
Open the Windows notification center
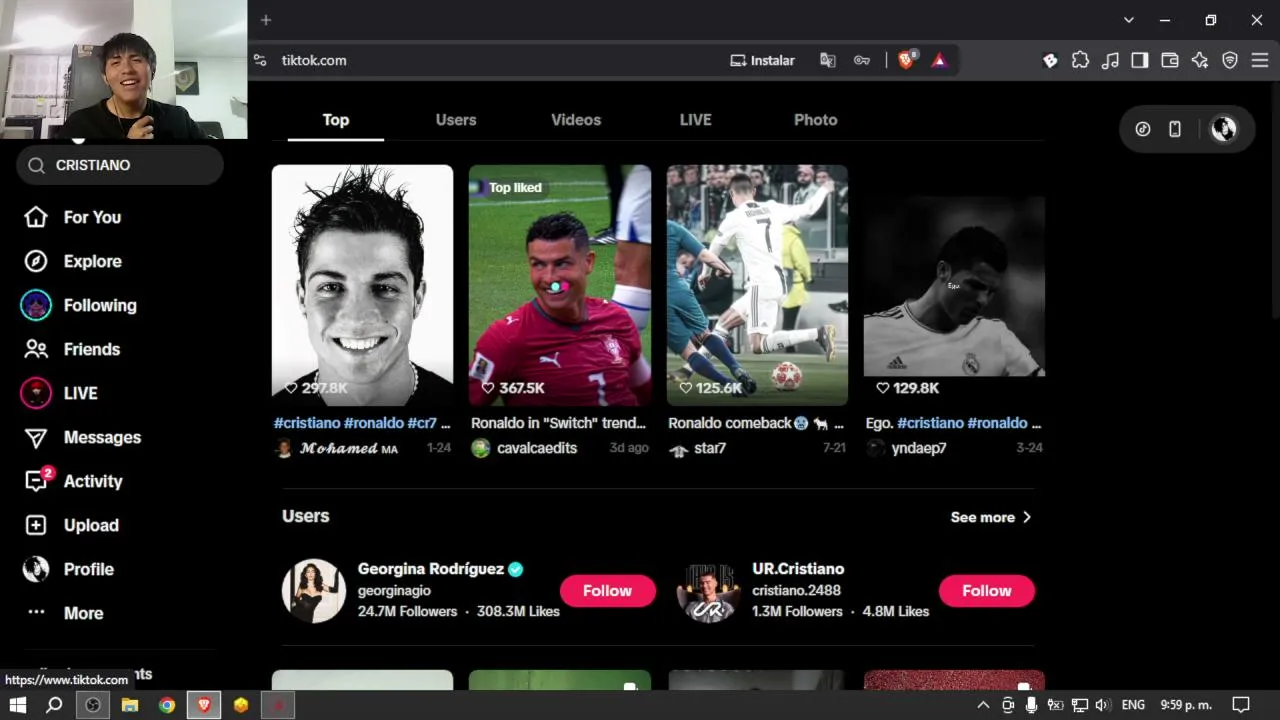click(1241, 705)
